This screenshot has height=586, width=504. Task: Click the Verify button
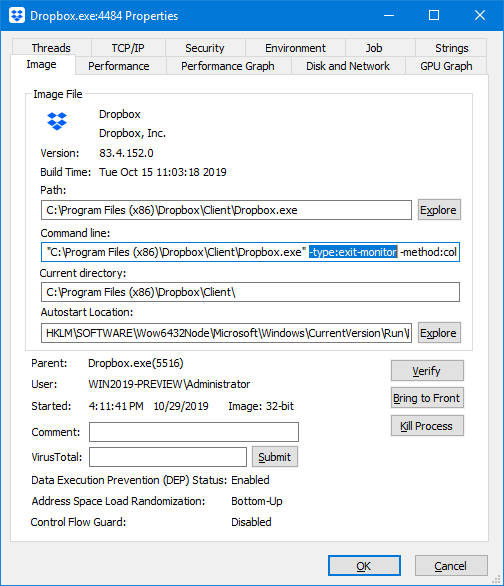tap(427, 371)
